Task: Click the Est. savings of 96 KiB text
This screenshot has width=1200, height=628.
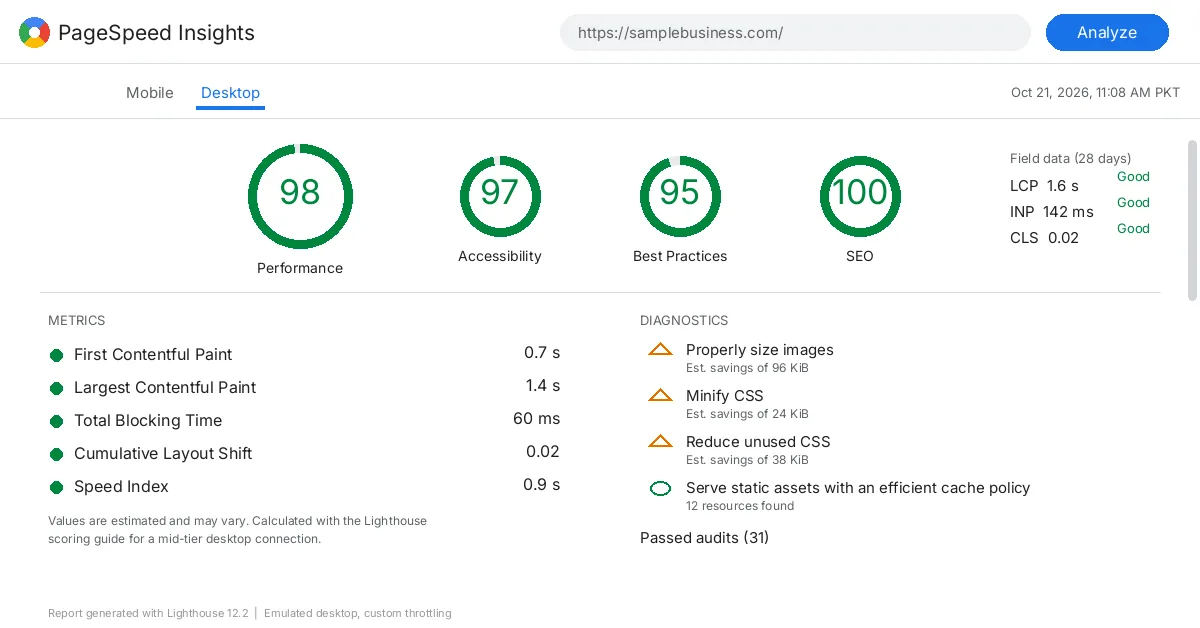Action: (747, 368)
